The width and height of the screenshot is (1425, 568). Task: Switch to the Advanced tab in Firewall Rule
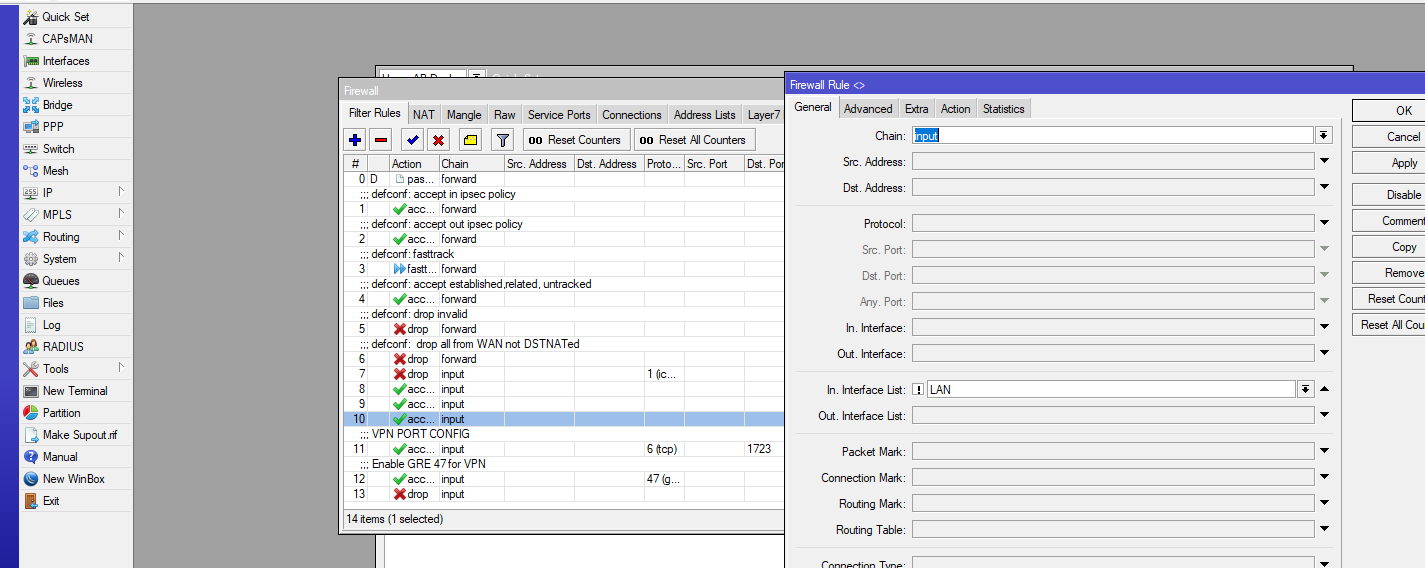(x=867, y=109)
